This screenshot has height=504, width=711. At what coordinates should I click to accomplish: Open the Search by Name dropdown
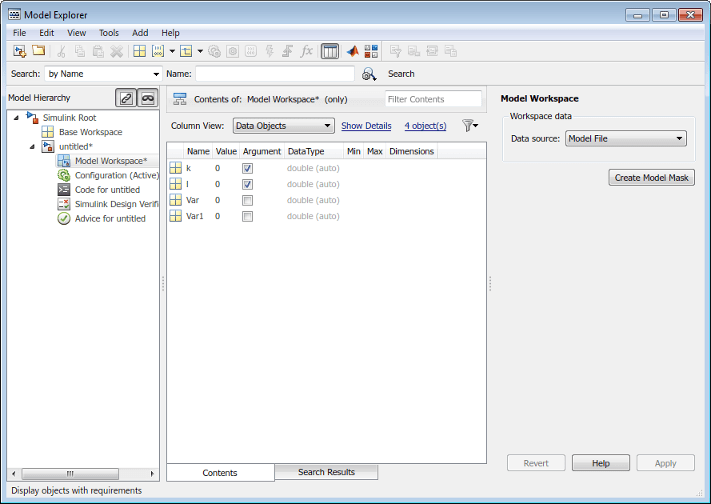click(x=103, y=74)
